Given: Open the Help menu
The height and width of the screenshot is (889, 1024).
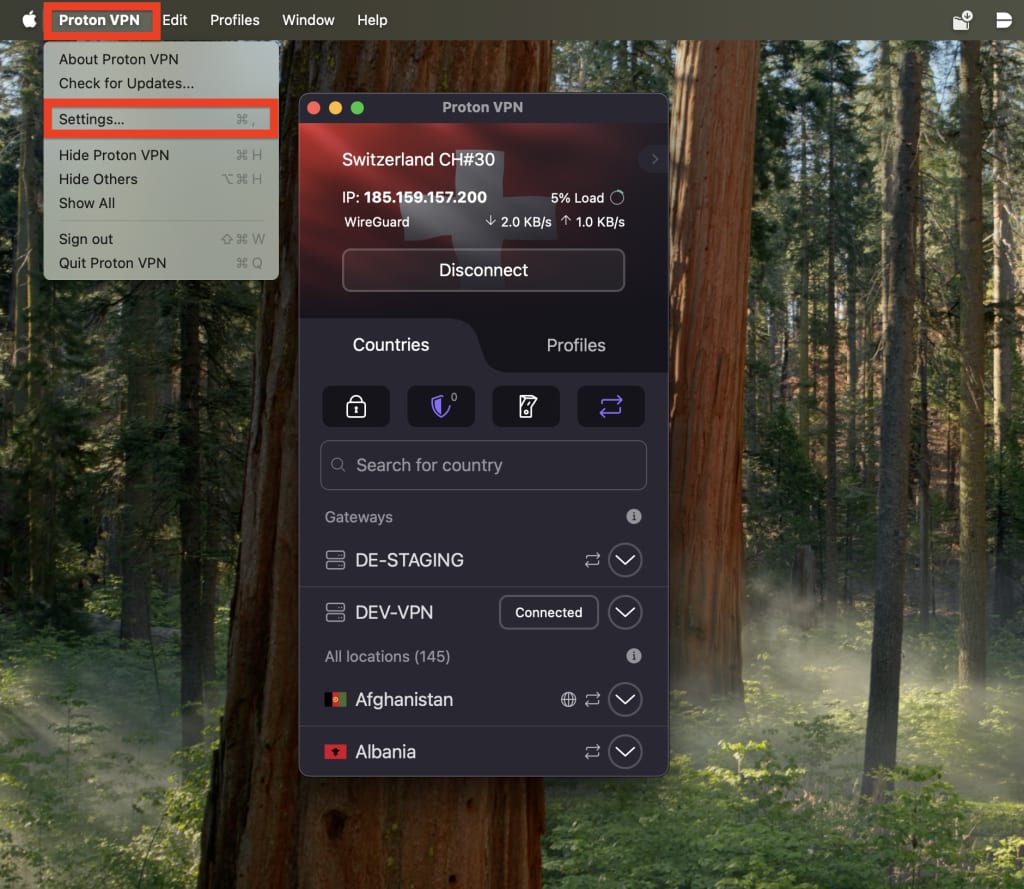Looking at the screenshot, I should [x=372, y=20].
